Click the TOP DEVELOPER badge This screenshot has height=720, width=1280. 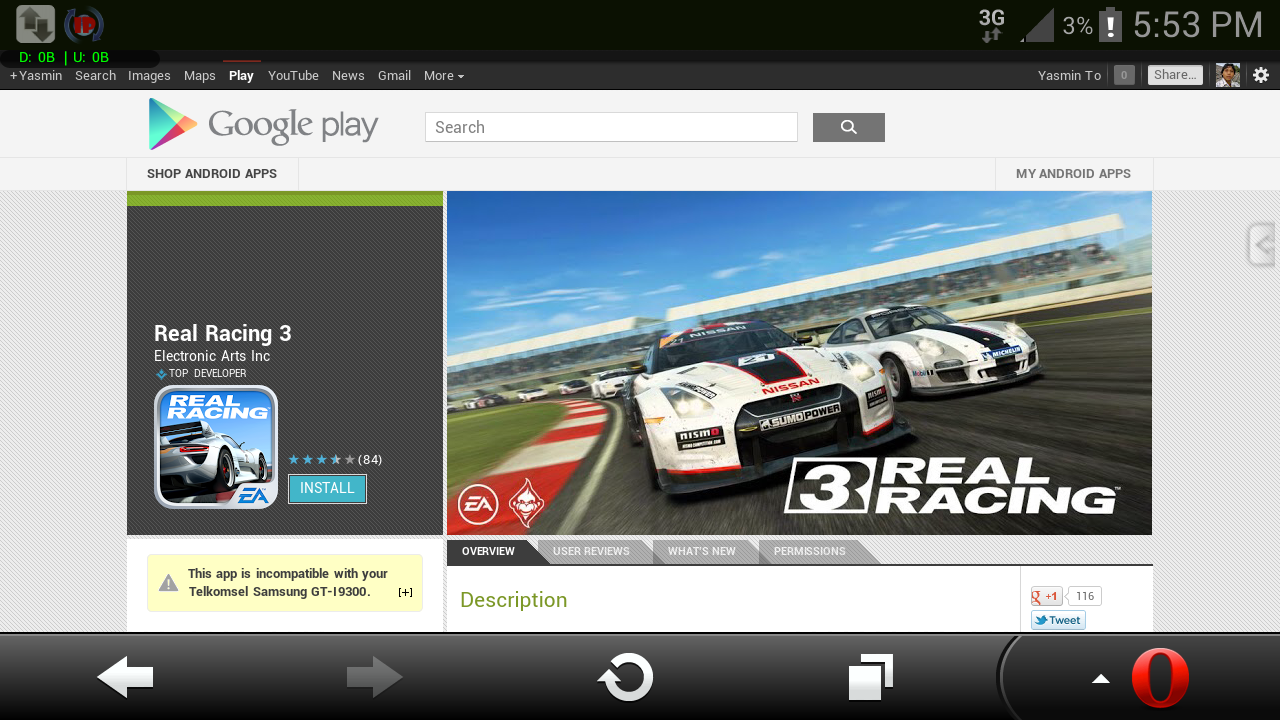click(201, 374)
